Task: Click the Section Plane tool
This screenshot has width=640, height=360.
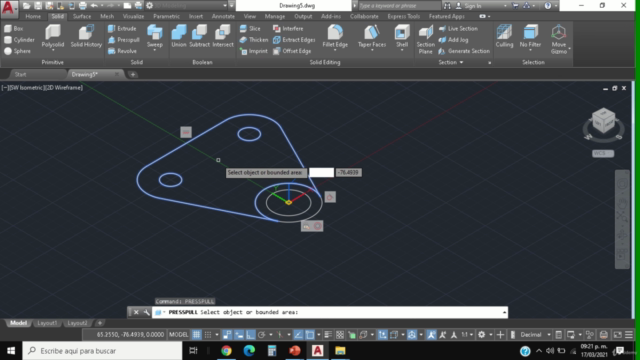Action: pyautogui.click(x=426, y=40)
